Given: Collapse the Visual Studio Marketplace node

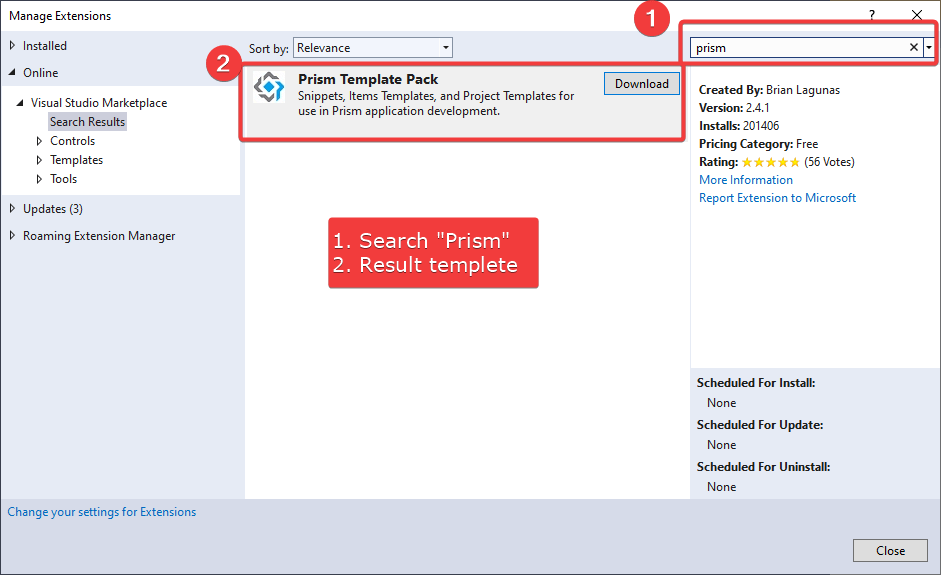Looking at the screenshot, I should pyautogui.click(x=20, y=103).
